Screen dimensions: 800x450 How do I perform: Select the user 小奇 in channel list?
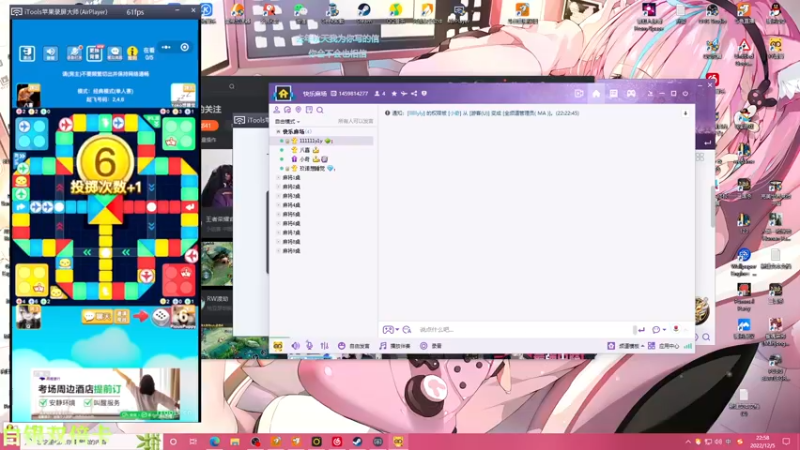305,159
